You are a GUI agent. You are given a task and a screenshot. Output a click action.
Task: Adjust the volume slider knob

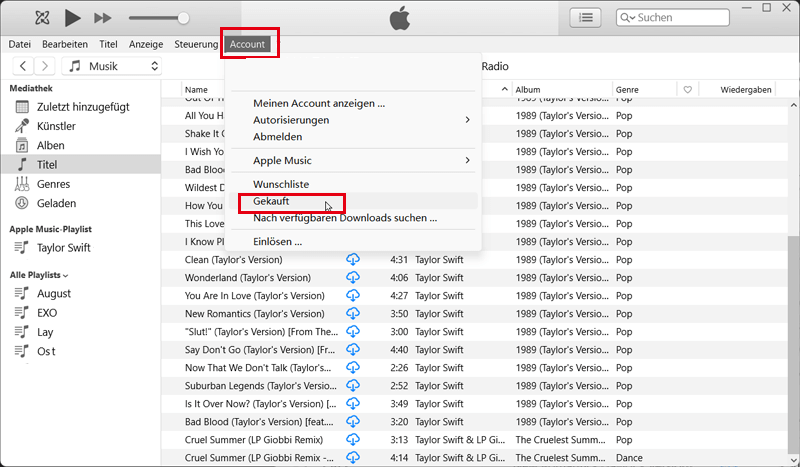point(183,18)
